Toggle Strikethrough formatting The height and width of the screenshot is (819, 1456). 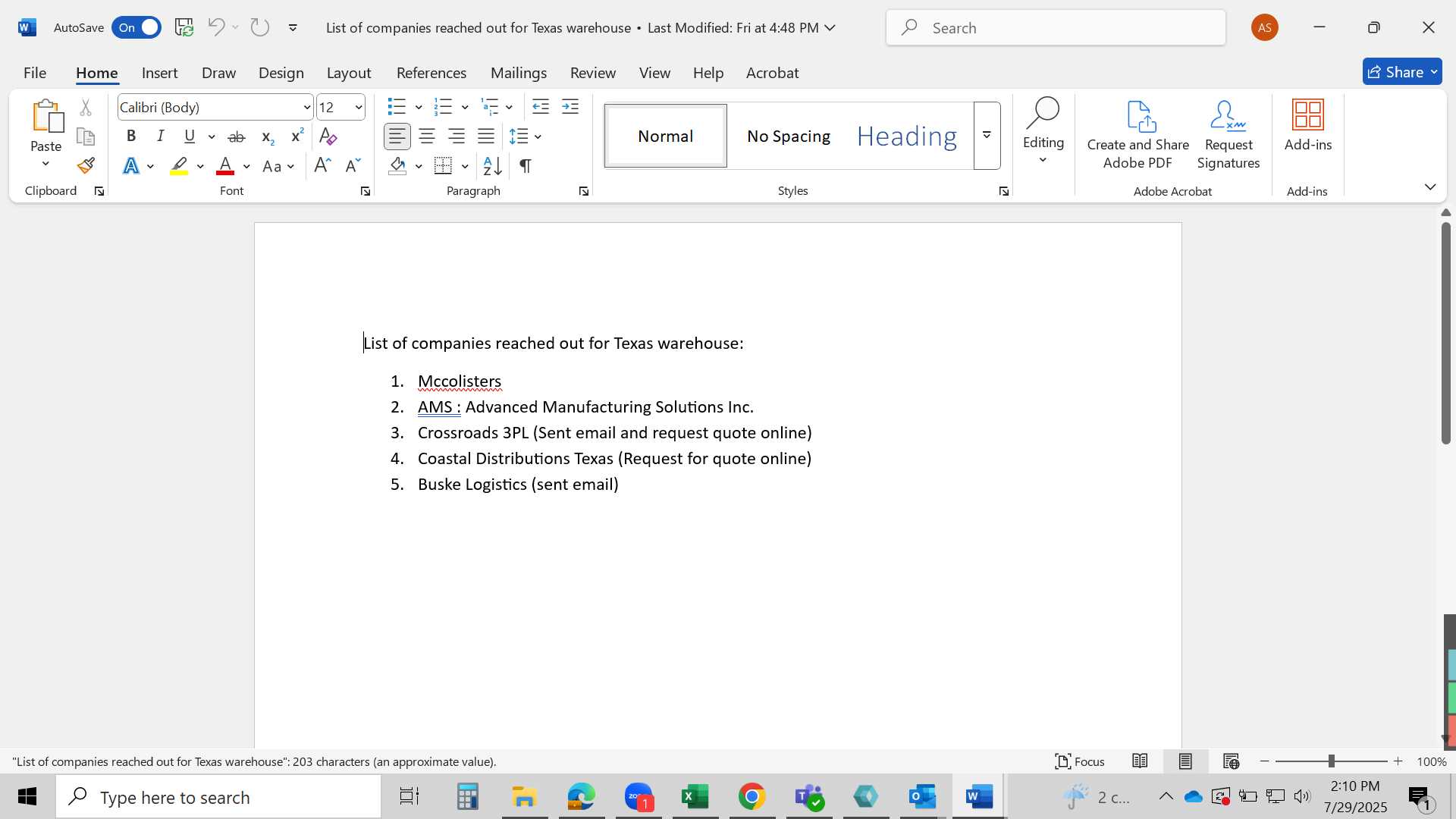pos(237,136)
